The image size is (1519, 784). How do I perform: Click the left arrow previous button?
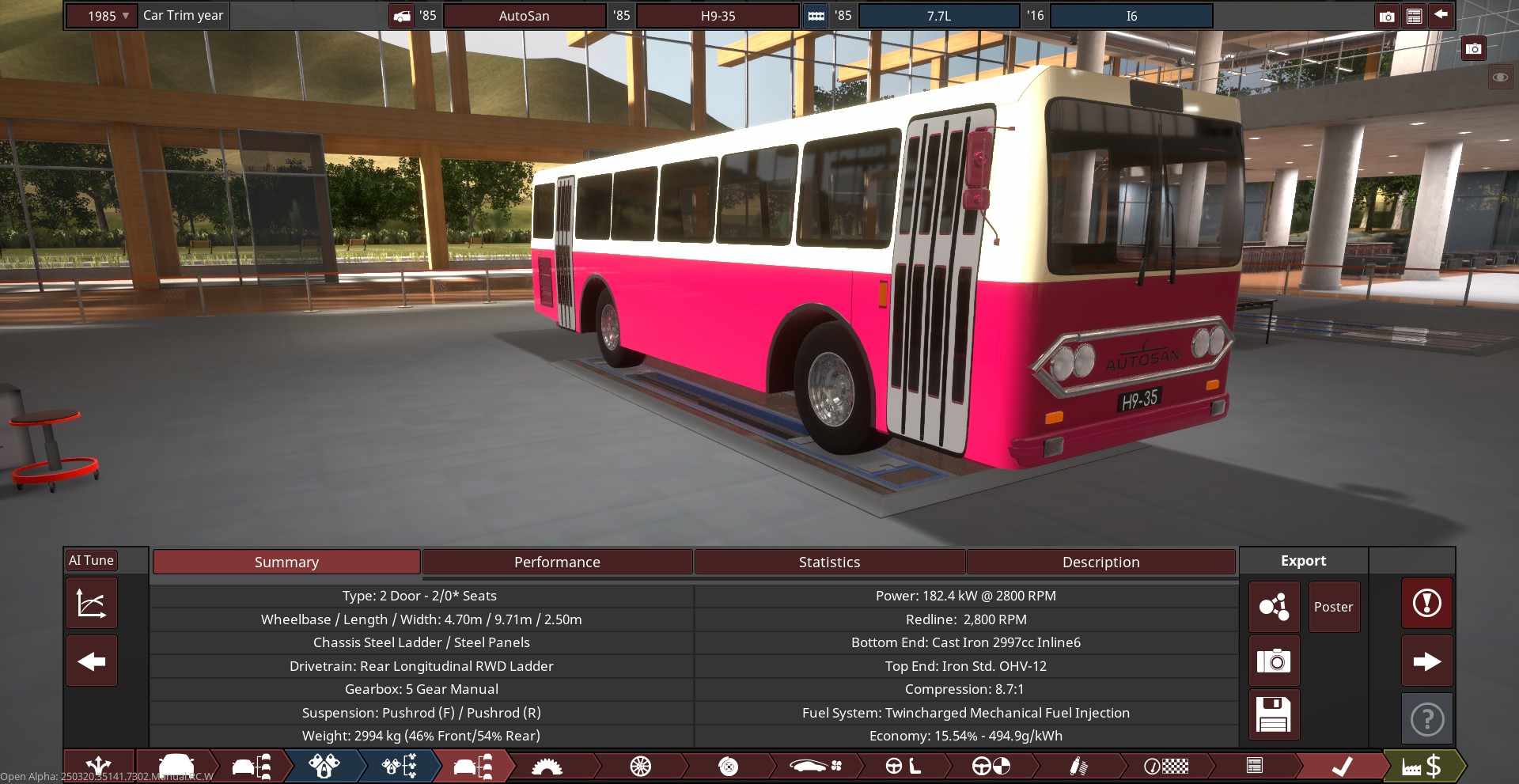[x=92, y=661]
